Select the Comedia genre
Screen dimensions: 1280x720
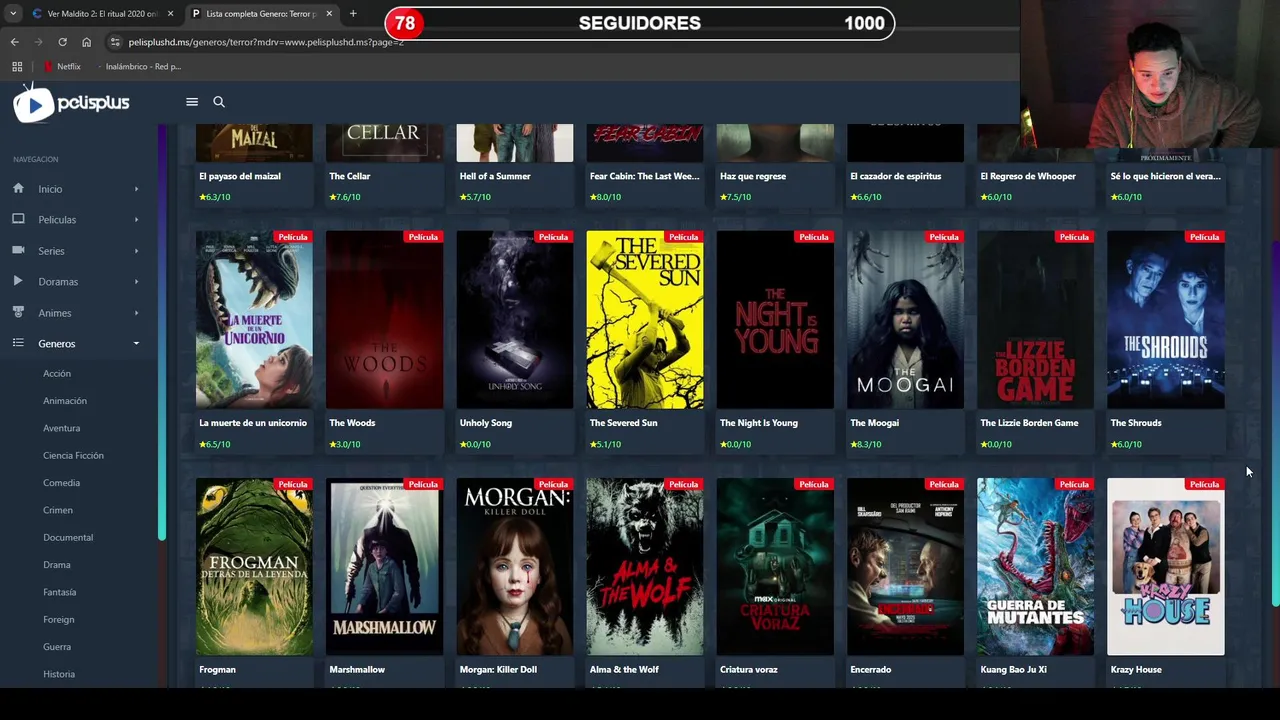point(61,483)
